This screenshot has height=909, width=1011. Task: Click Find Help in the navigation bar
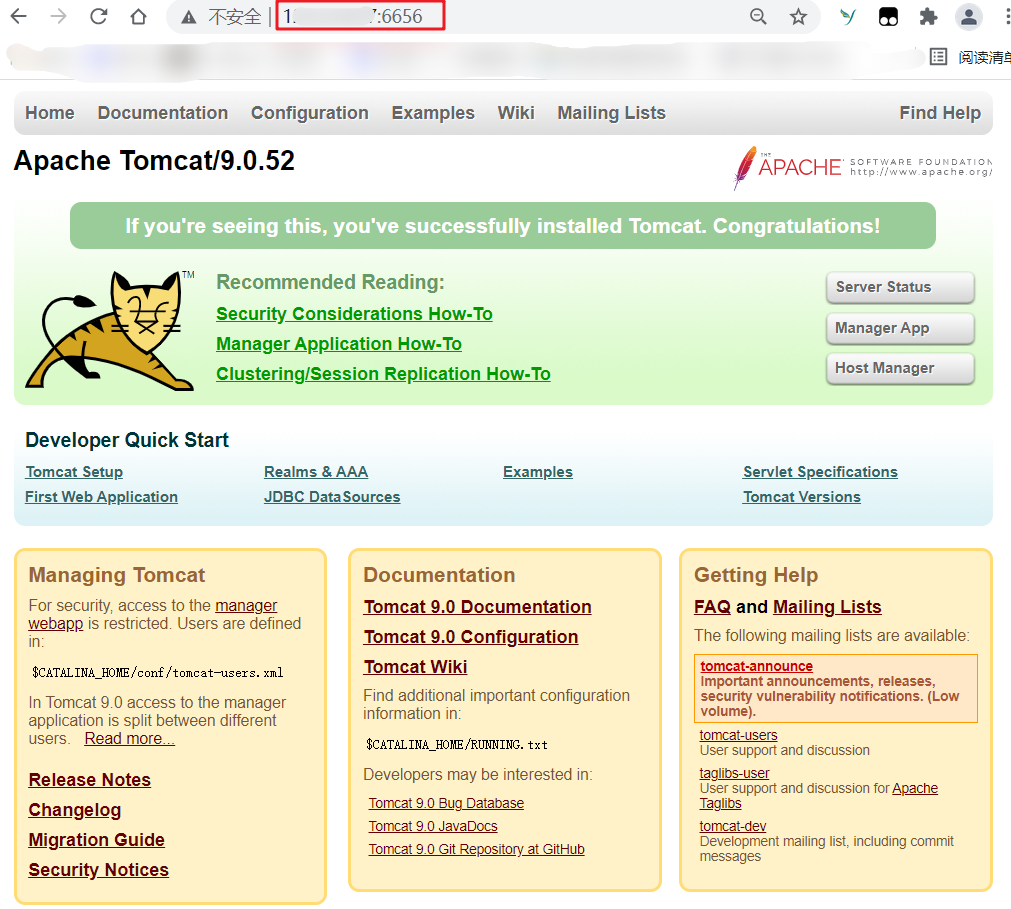939,113
